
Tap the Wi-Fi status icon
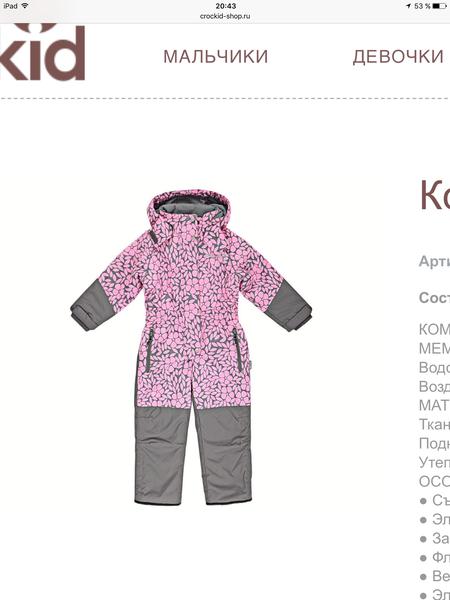pyautogui.click(x=25, y=6)
